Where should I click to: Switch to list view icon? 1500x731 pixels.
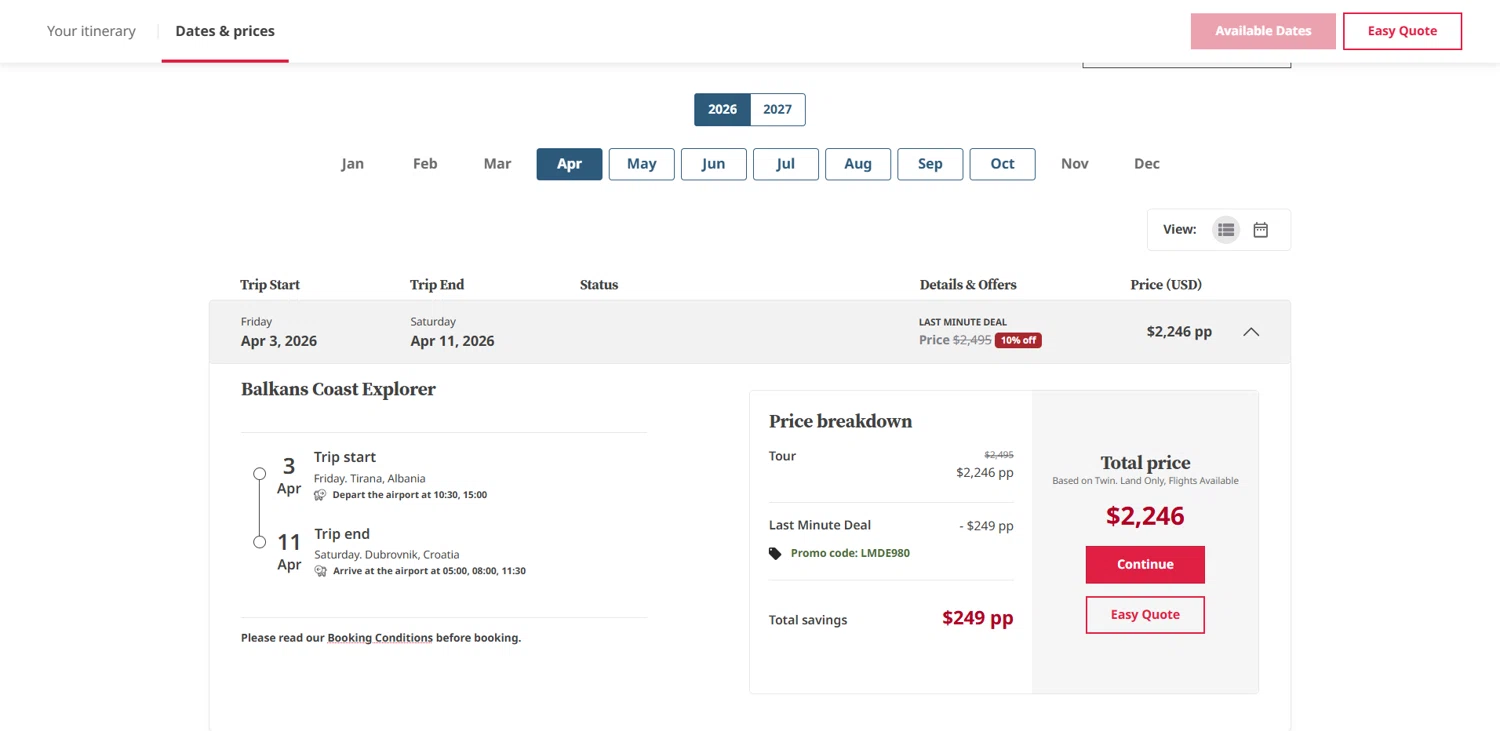[1226, 230]
